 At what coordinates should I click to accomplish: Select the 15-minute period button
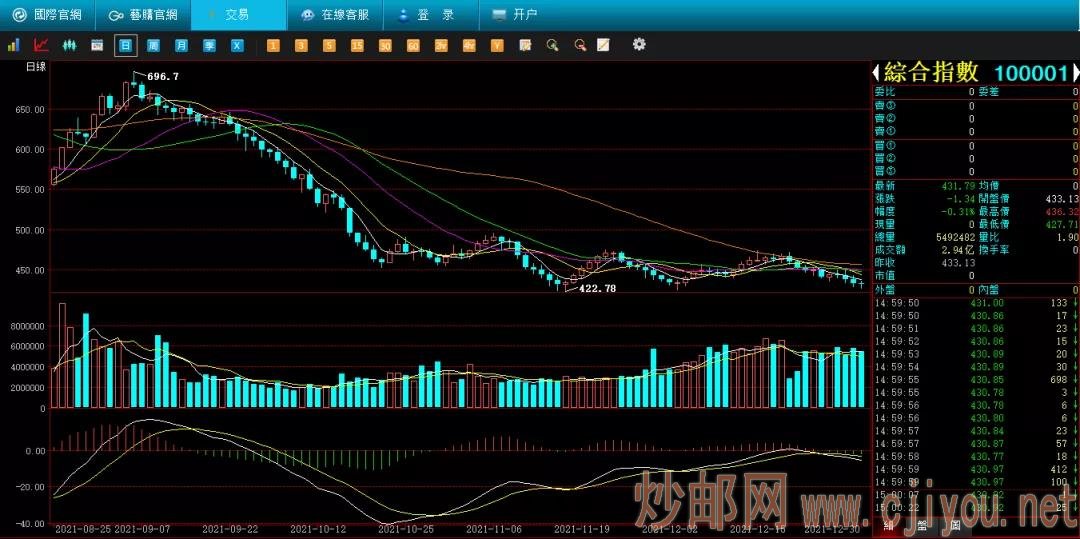pyautogui.click(x=357, y=45)
